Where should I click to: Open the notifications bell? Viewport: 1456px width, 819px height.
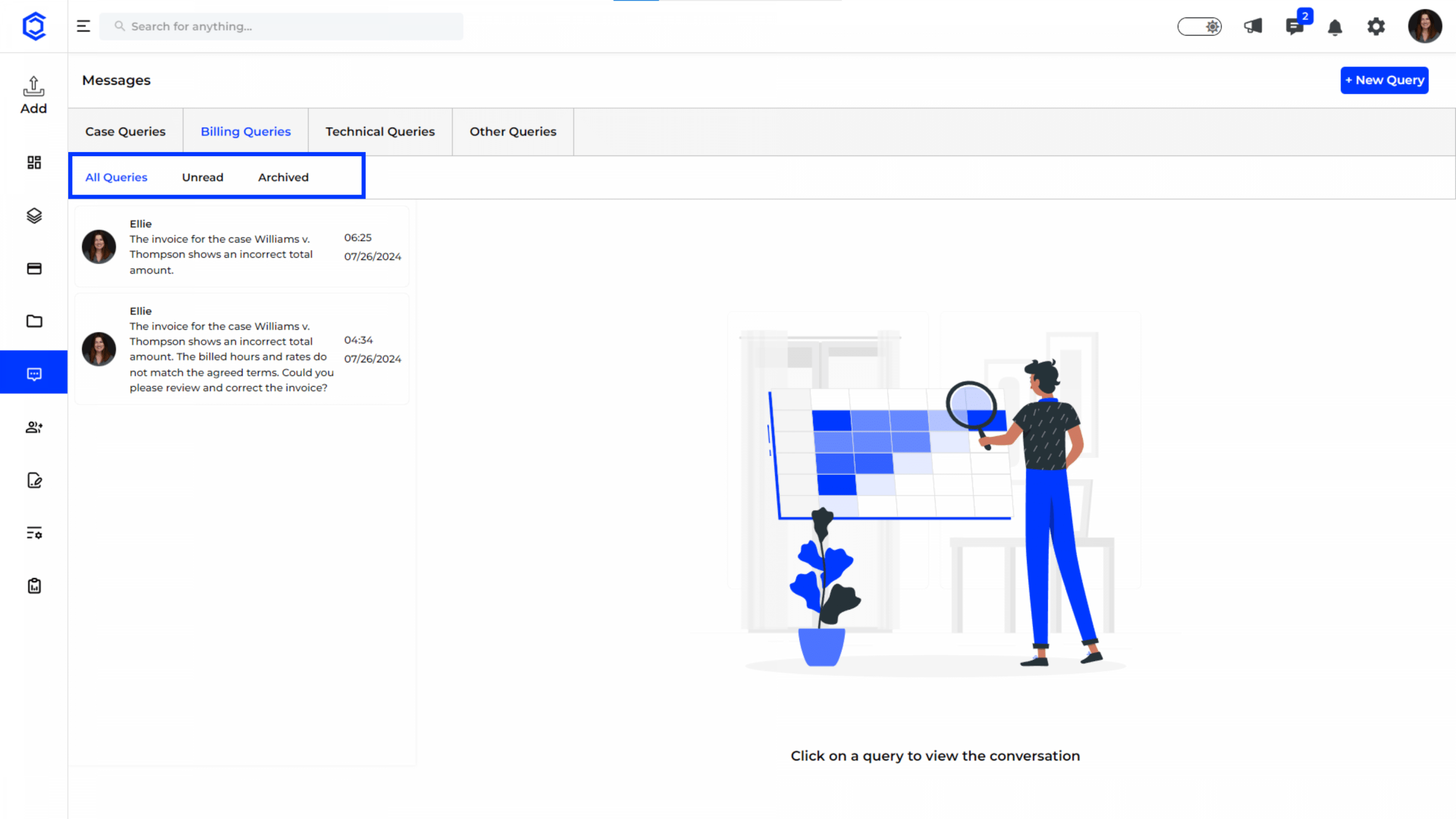[1335, 27]
